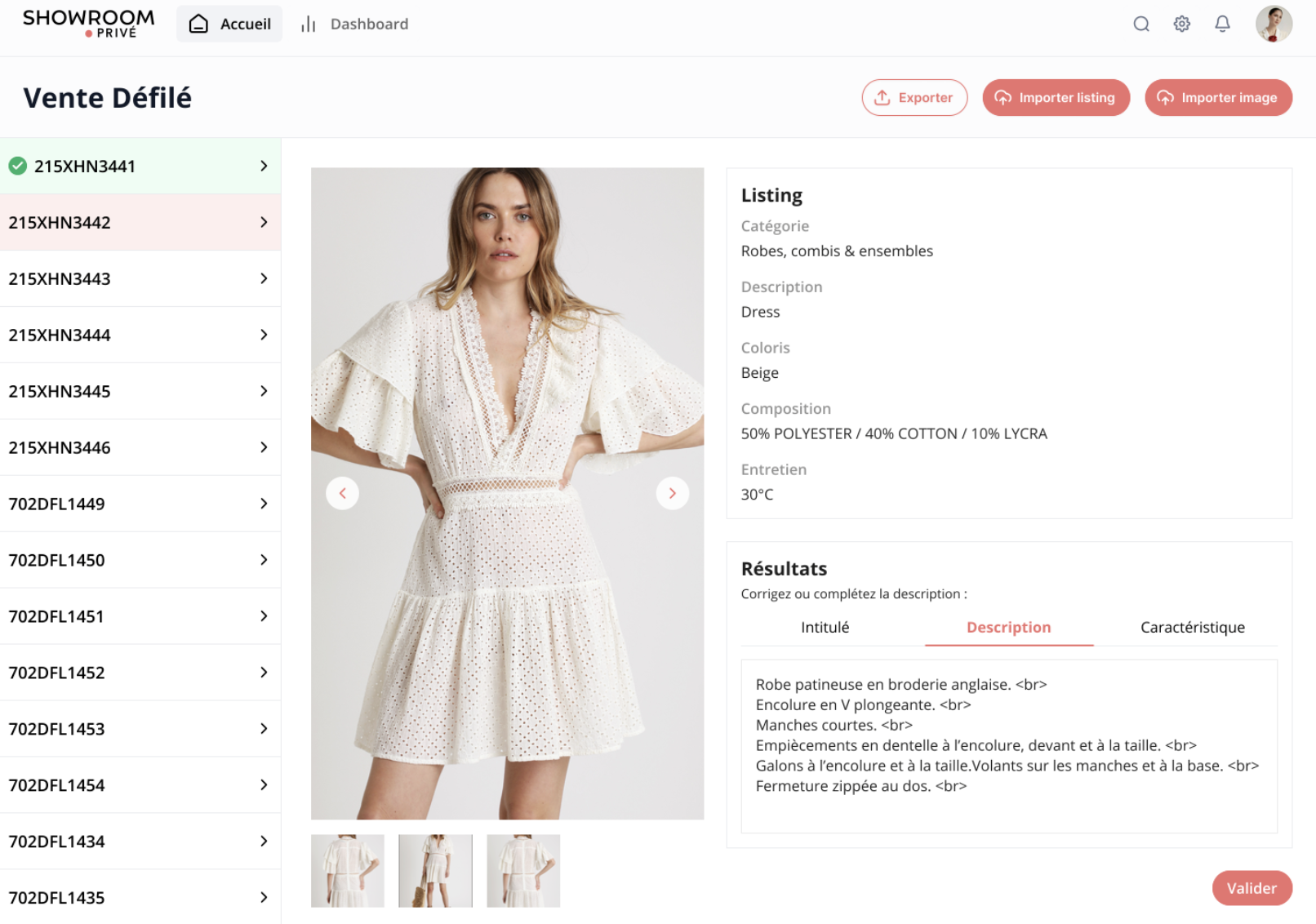This screenshot has height=924, width=1316.
Task: Open the notifications bell
Action: click(x=1222, y=24)
